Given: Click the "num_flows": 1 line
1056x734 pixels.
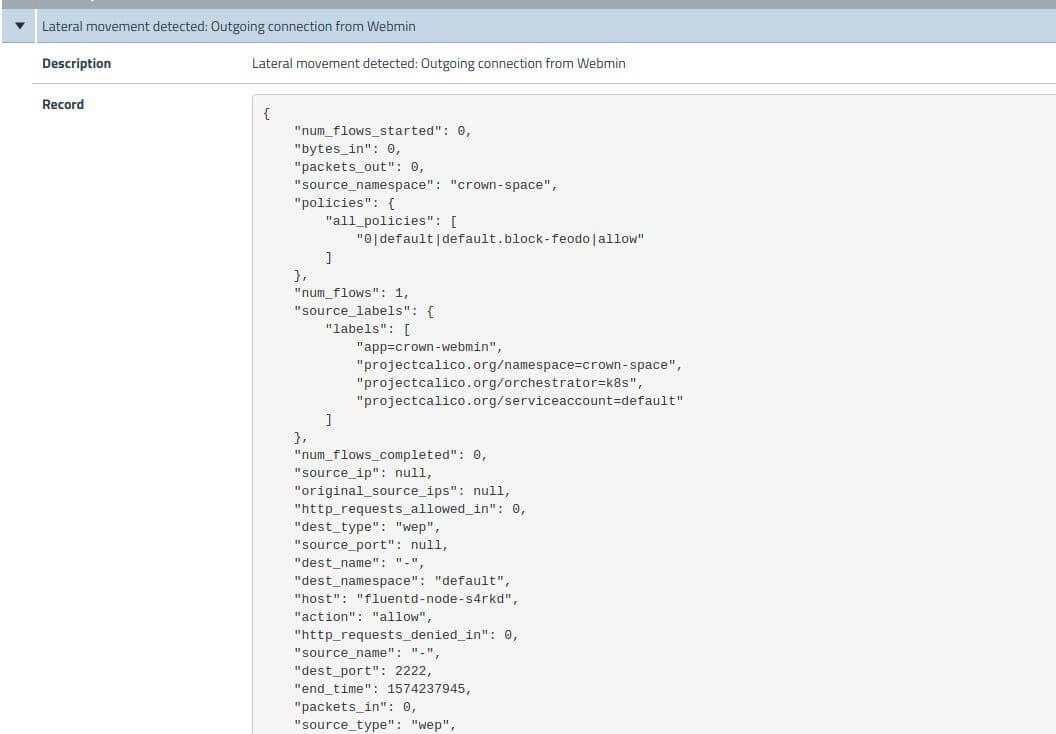Looking at the screenshot, I should click(352, 293).
